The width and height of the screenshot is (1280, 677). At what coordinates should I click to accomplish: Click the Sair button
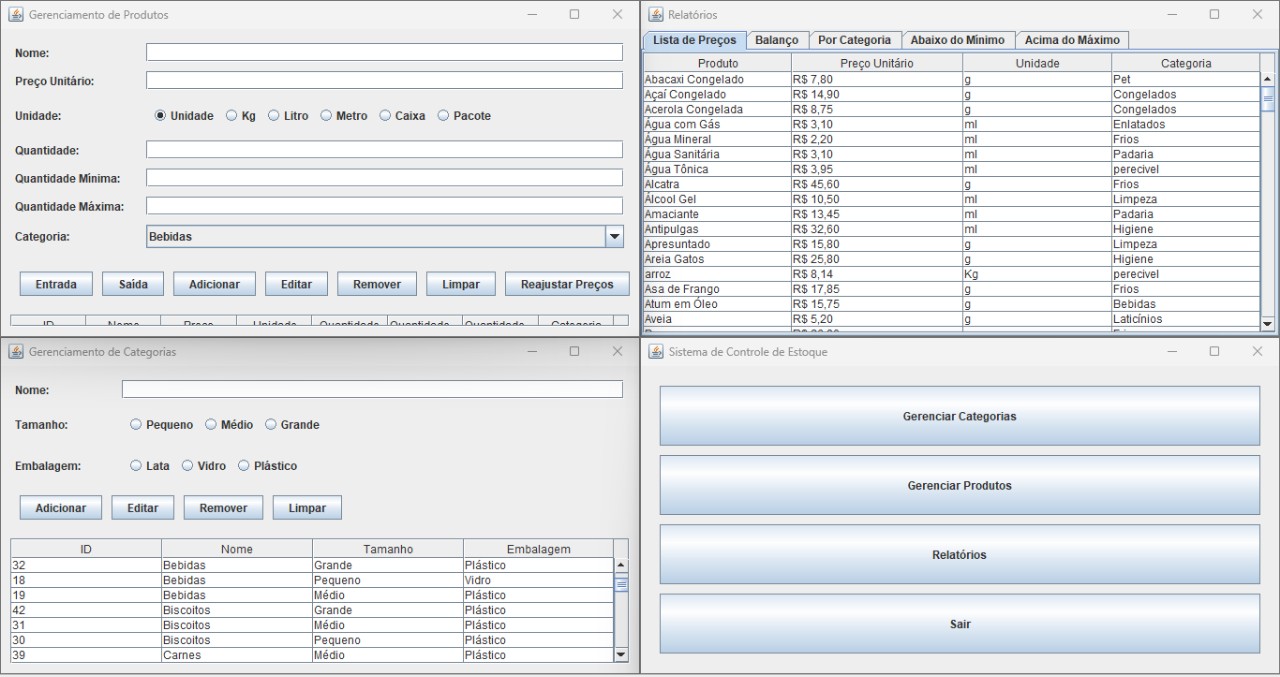click(x=960, y=623)
